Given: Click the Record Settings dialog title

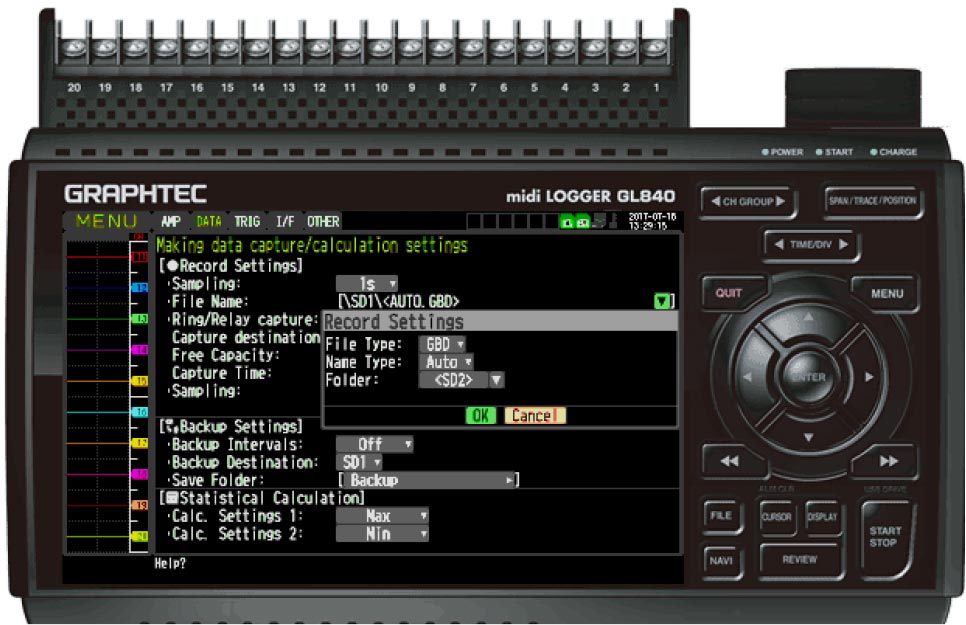Looking at the screenshot, I should click(x=394, y=322).
